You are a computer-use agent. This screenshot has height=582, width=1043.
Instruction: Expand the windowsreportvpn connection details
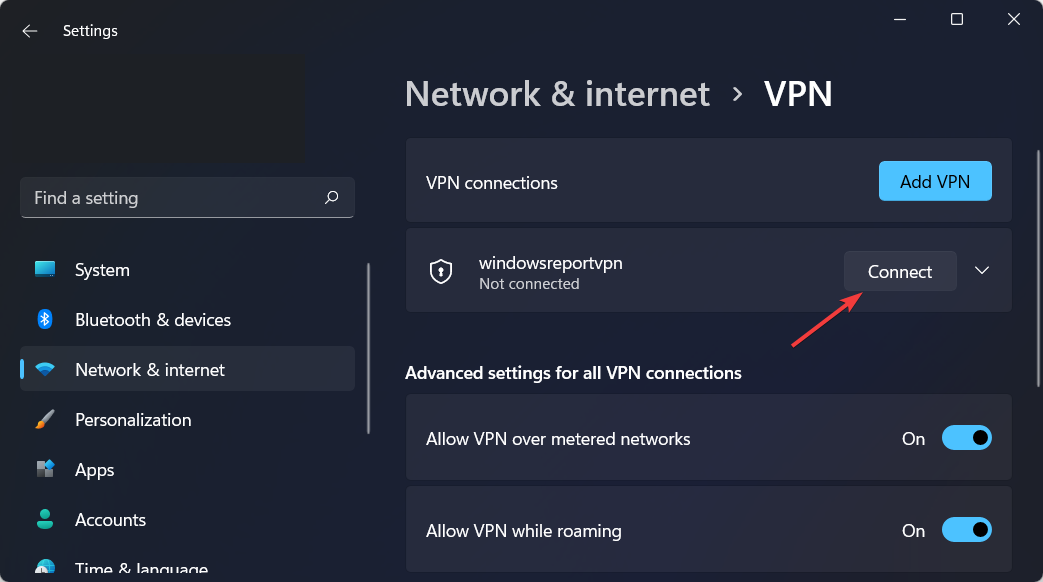click(982, 271)
